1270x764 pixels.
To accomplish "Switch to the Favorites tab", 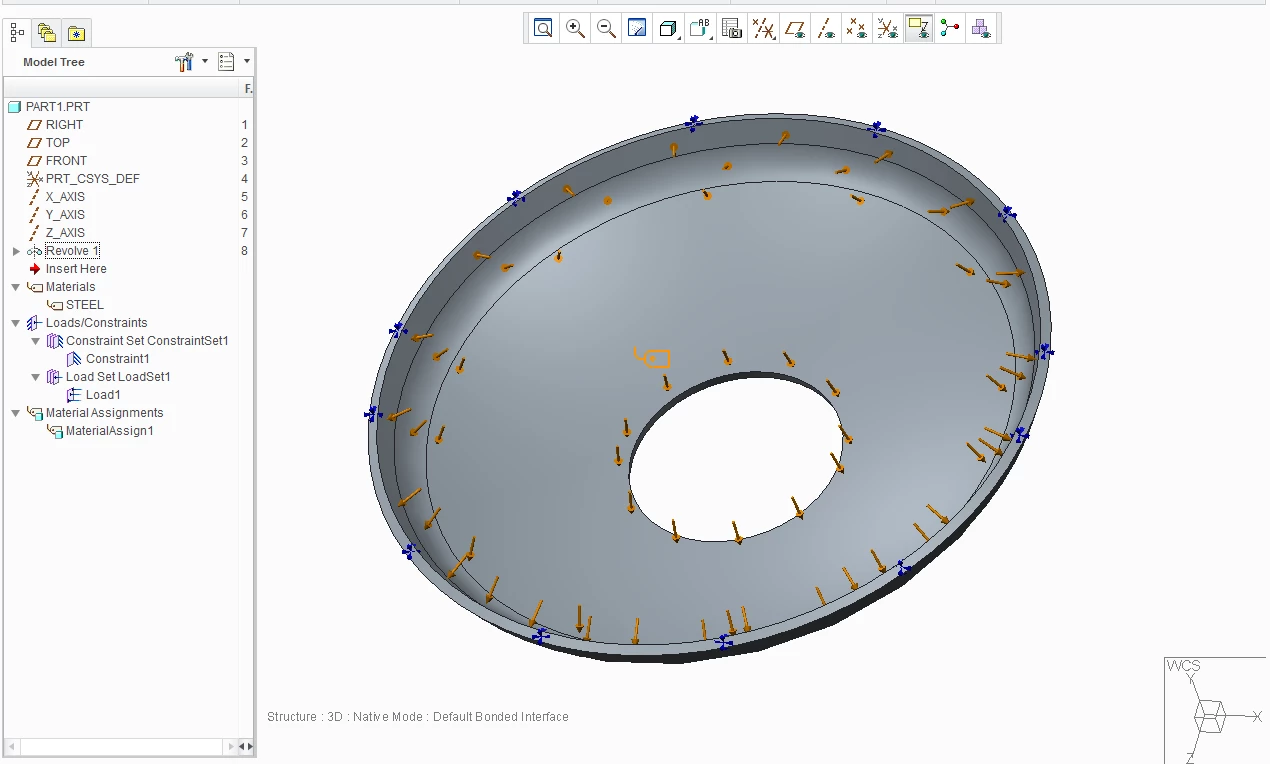I will pos(77,34).
